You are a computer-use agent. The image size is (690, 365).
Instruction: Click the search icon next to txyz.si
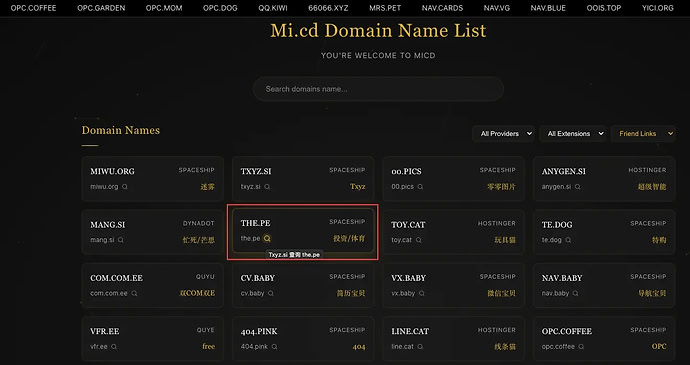(x=267, y=186)
